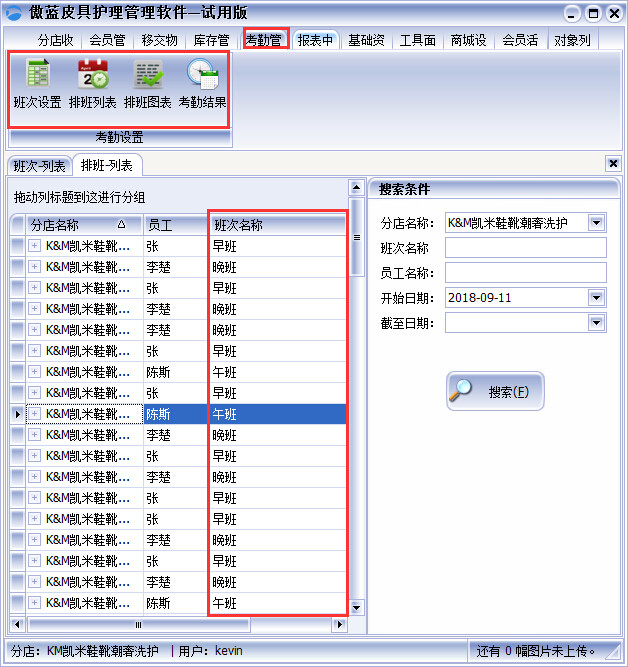Open 排班列表 schedule list icon
This screenshot has width=628, height=667.
click(x=93, y=84)
